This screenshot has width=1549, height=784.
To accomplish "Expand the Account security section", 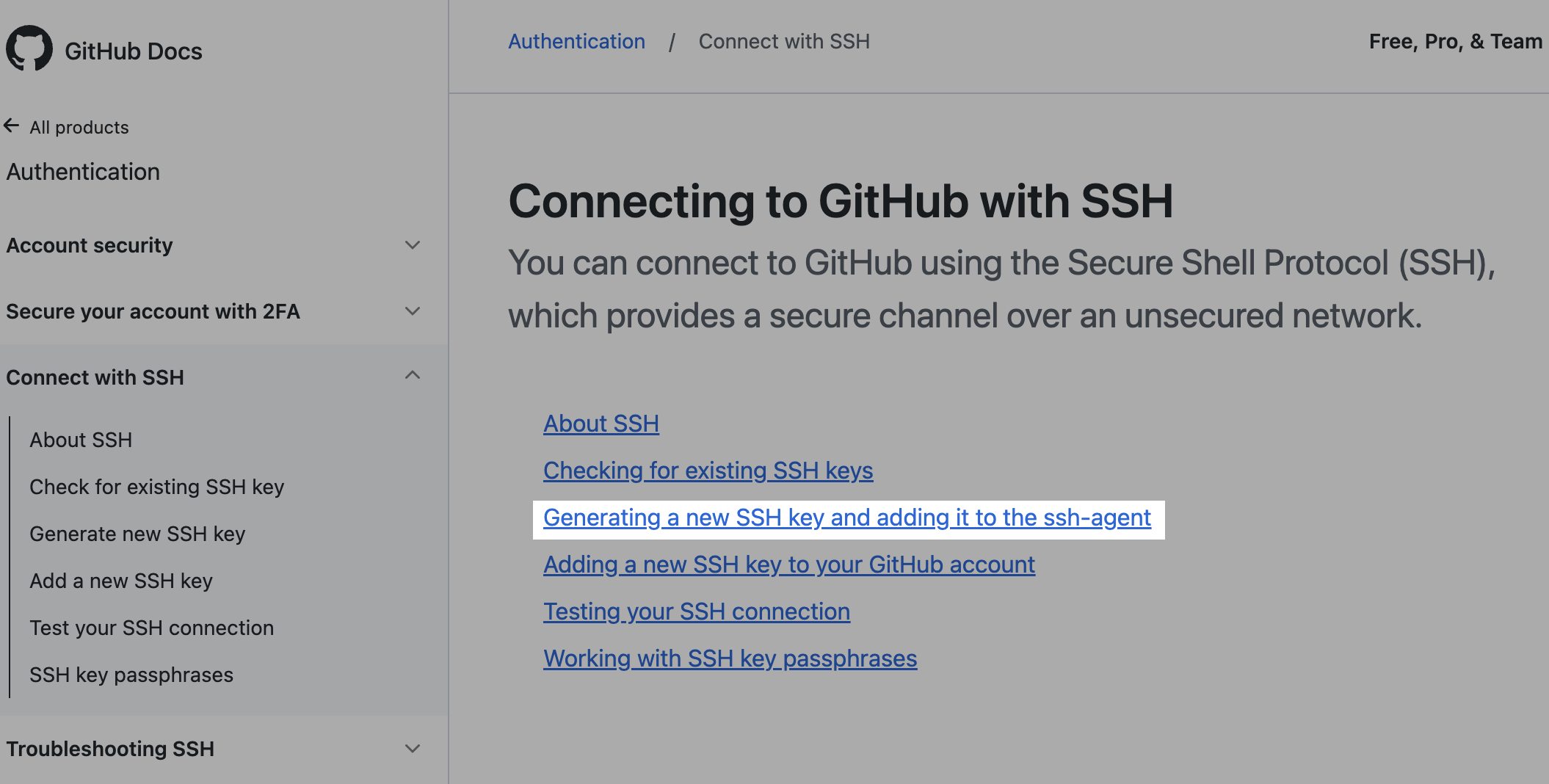I will click(413, 245).
